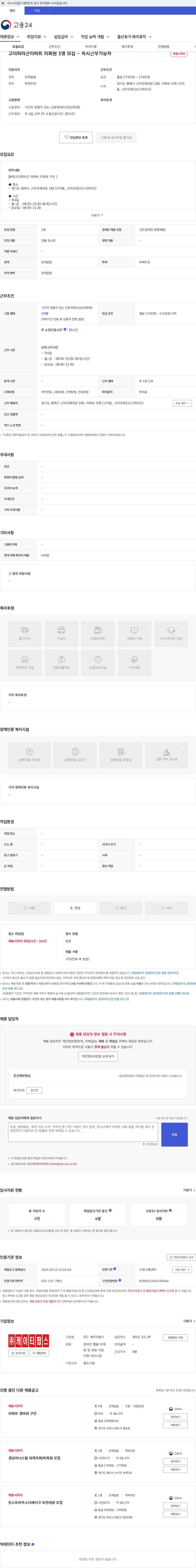Click the 장애인용 주차장 facility icon
196x1568 pixels.
tap(29, 755)
